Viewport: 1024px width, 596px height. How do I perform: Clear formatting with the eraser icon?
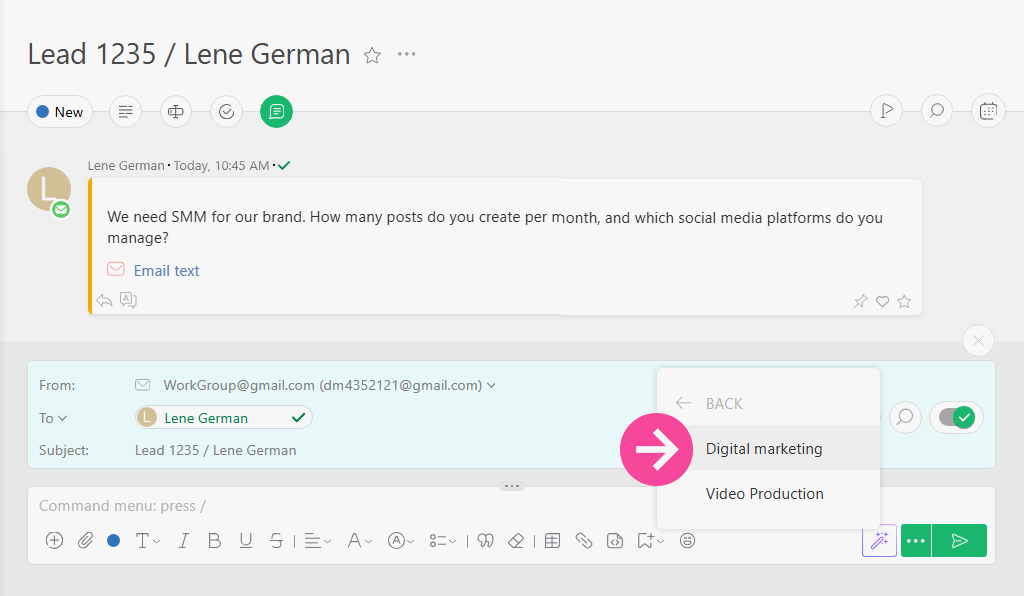(x=516, y=541)
